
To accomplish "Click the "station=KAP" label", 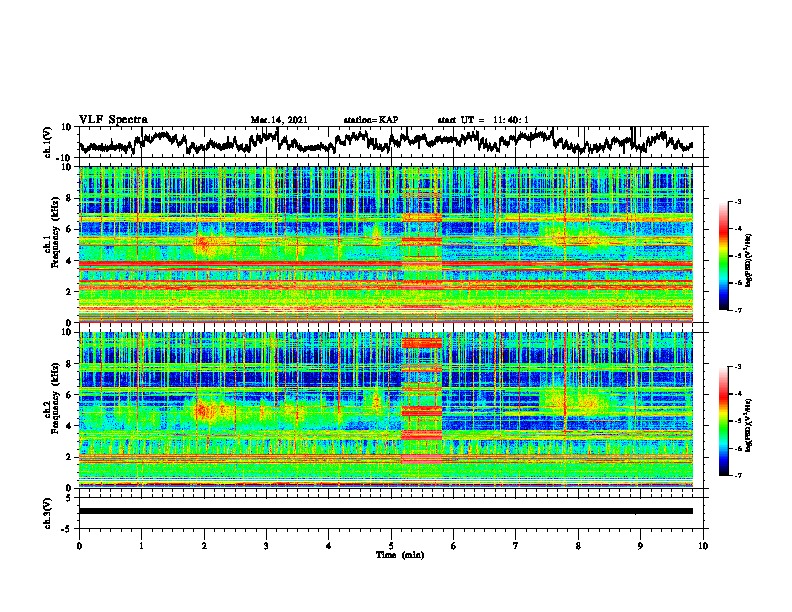I will point(371,120).
